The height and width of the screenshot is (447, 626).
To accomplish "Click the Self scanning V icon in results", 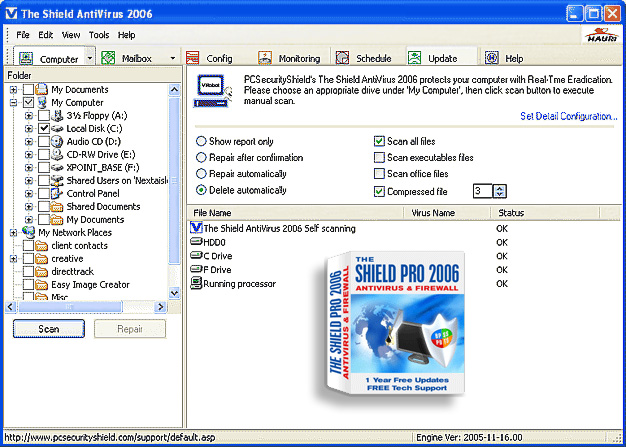I will [196, 228].
